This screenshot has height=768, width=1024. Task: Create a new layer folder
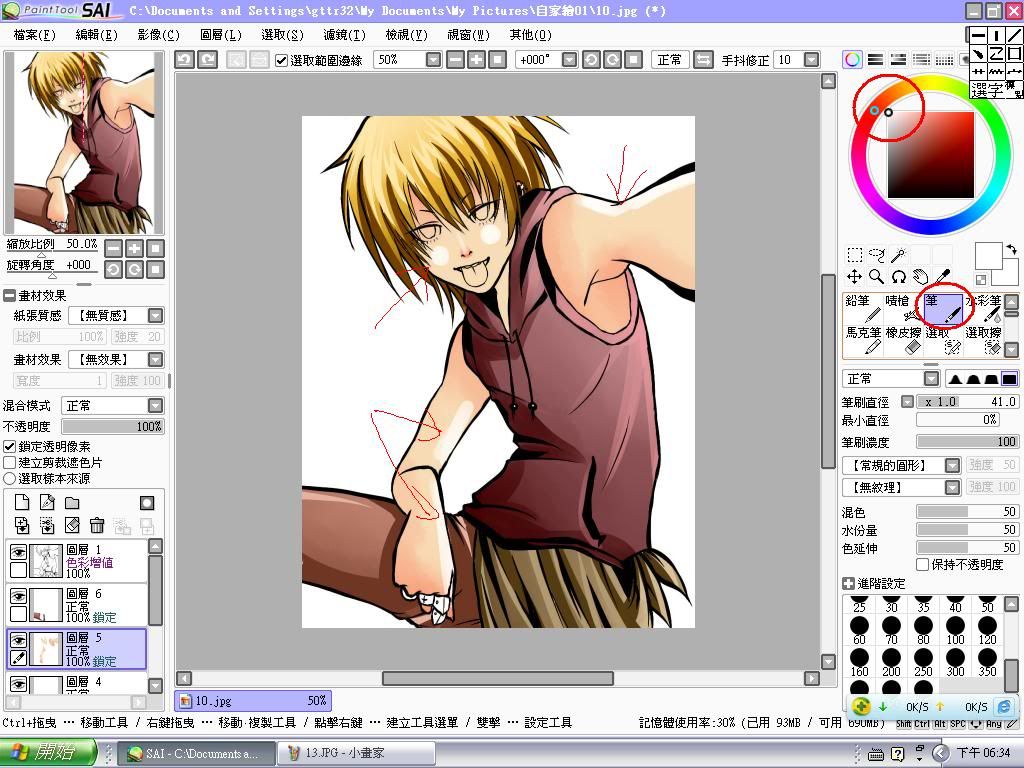(72, 502)
